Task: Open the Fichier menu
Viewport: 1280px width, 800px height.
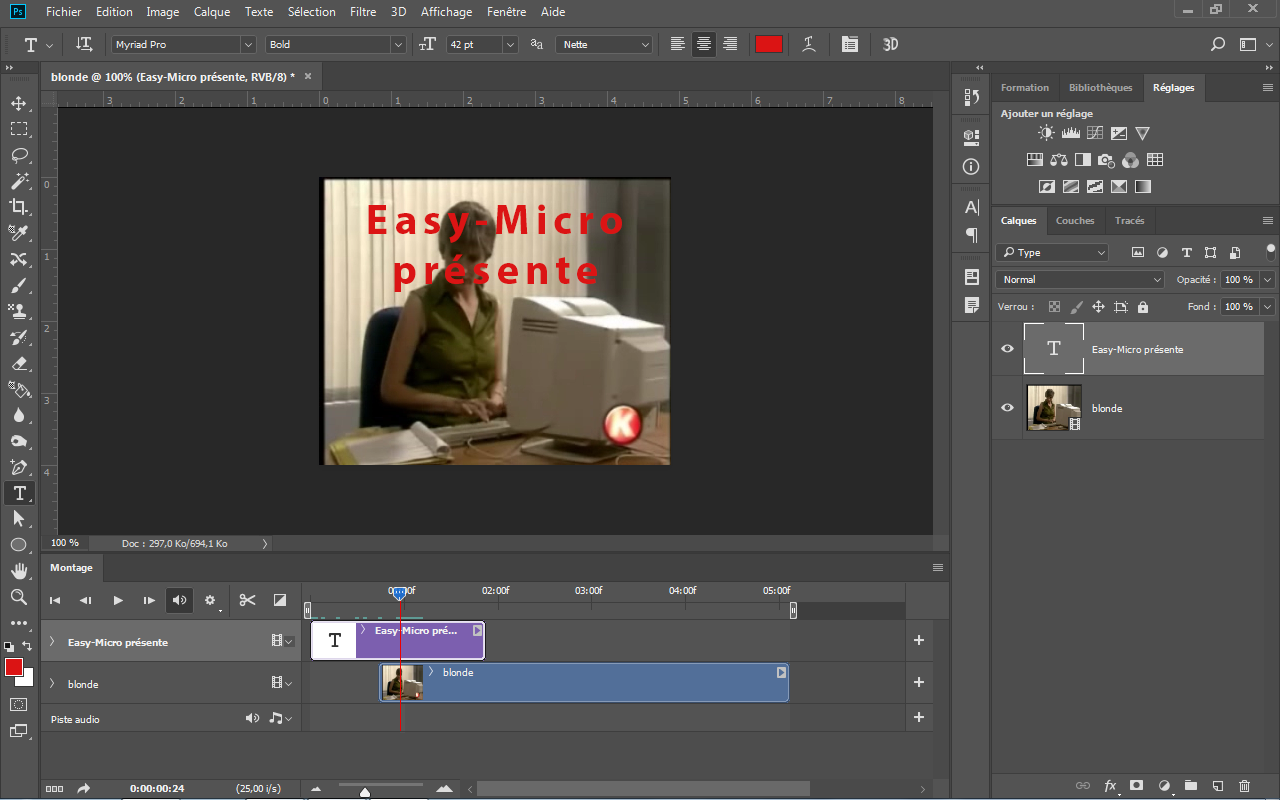Action: (x=64, y=12)
